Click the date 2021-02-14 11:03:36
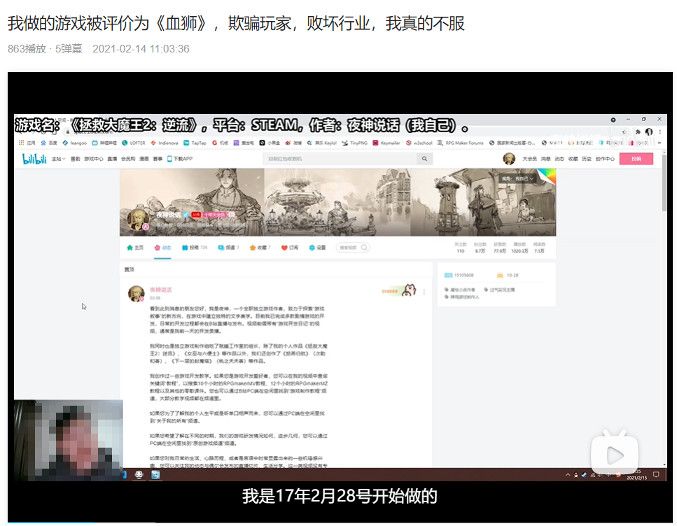The image size is (677, 526). click(141, 49)
